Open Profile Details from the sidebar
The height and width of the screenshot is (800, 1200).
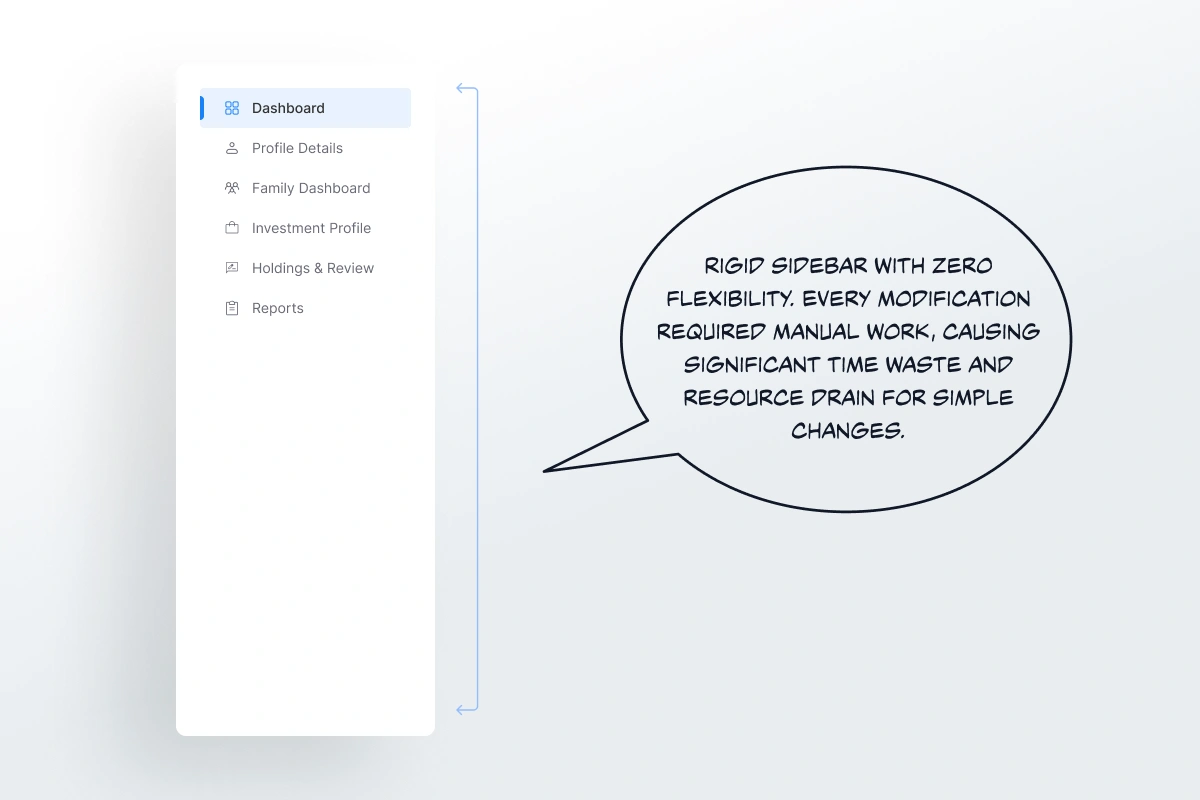coord(297,148)
